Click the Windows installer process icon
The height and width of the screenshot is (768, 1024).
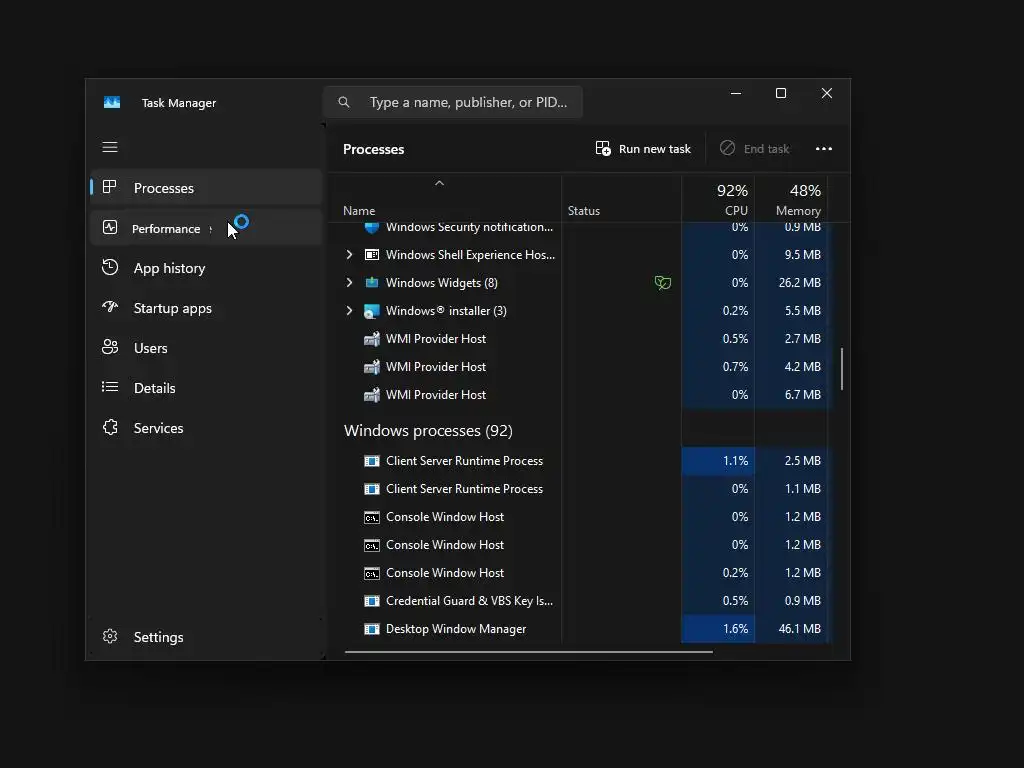(x=372, y=311)
